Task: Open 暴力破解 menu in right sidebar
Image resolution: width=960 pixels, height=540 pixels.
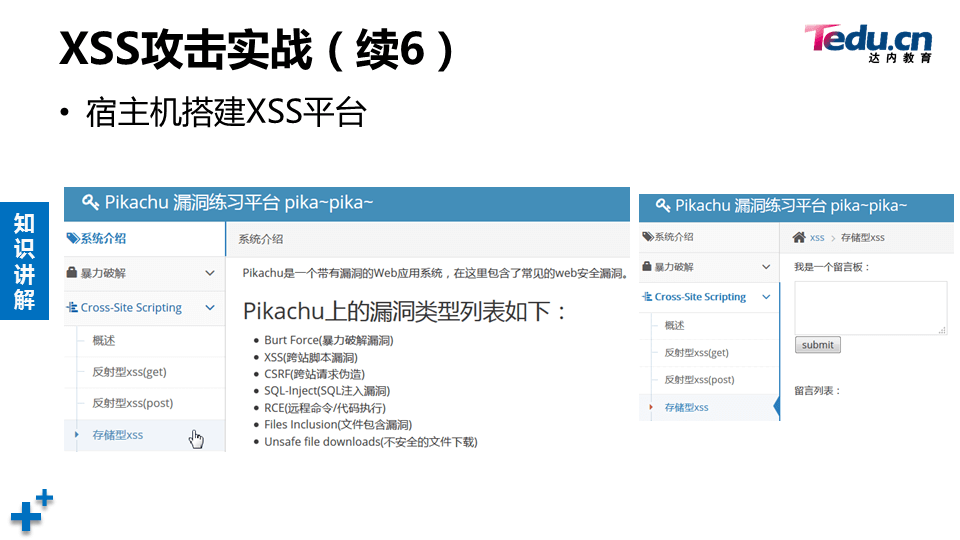Action: (709, 267)
